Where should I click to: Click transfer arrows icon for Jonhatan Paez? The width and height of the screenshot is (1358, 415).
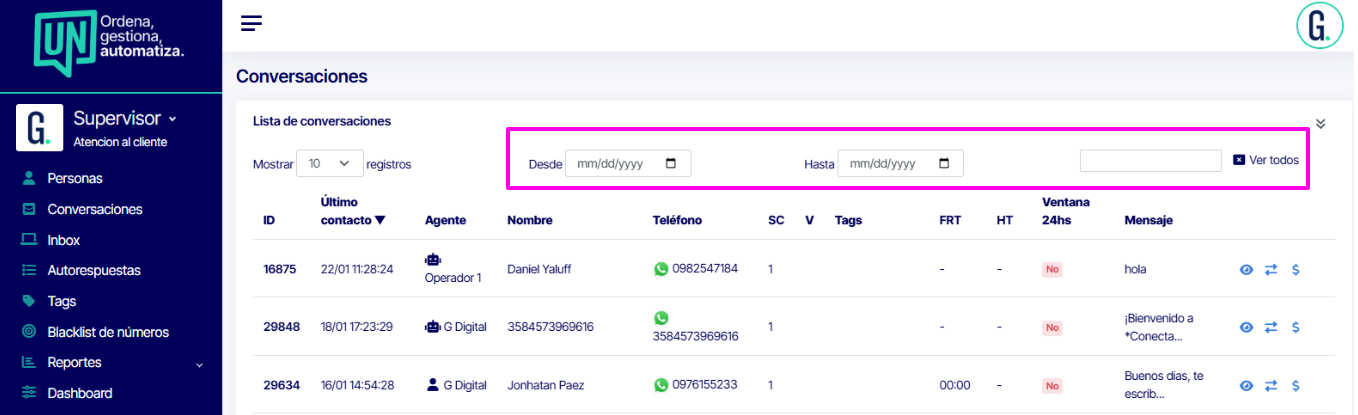(1271, 385)
